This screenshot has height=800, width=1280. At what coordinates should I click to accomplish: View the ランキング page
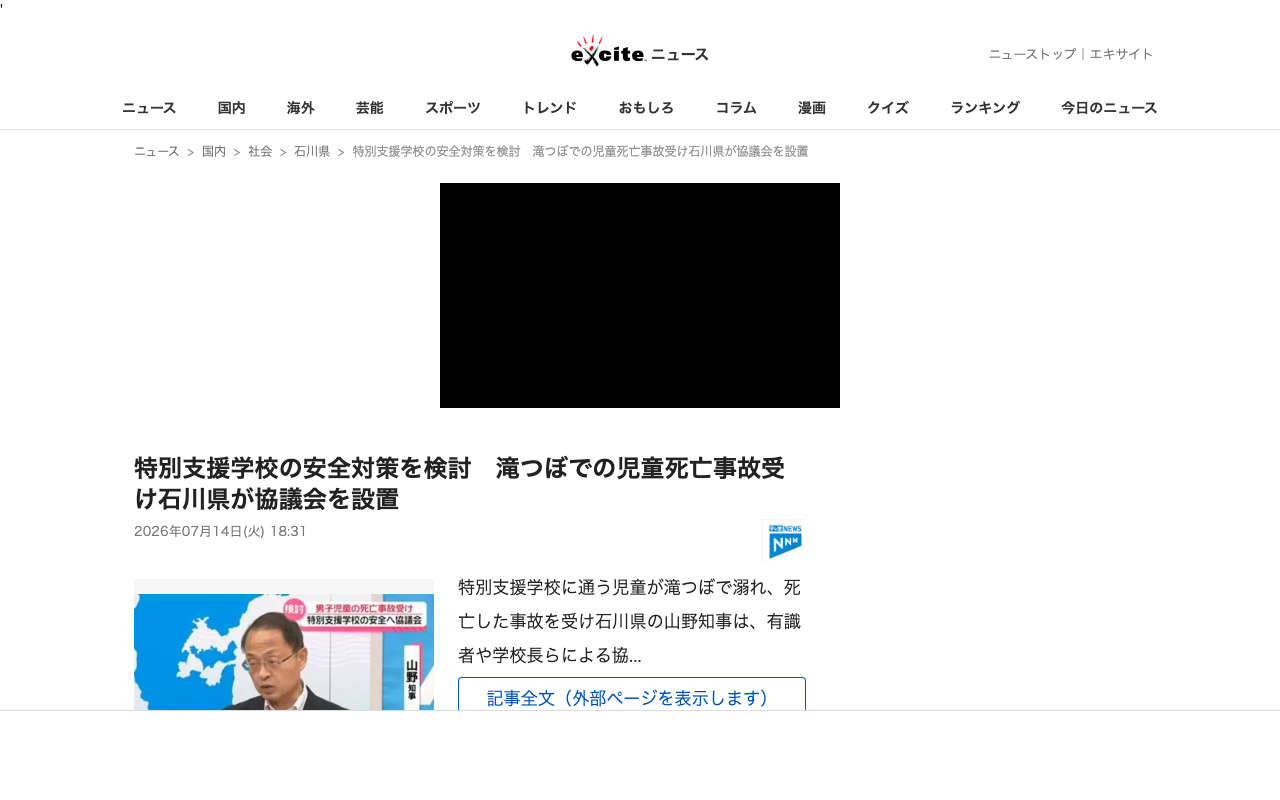click(985, 108)
